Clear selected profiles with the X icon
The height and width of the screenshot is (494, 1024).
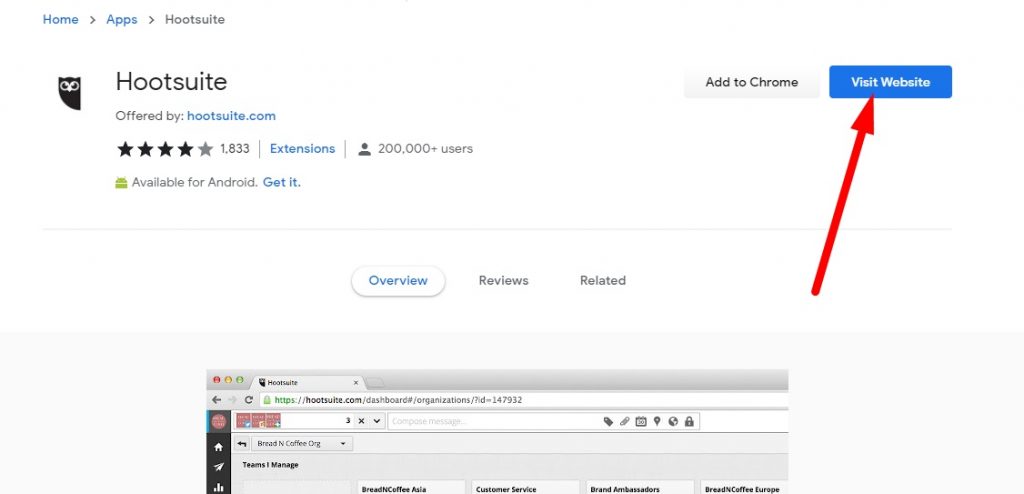pos(361,421)
